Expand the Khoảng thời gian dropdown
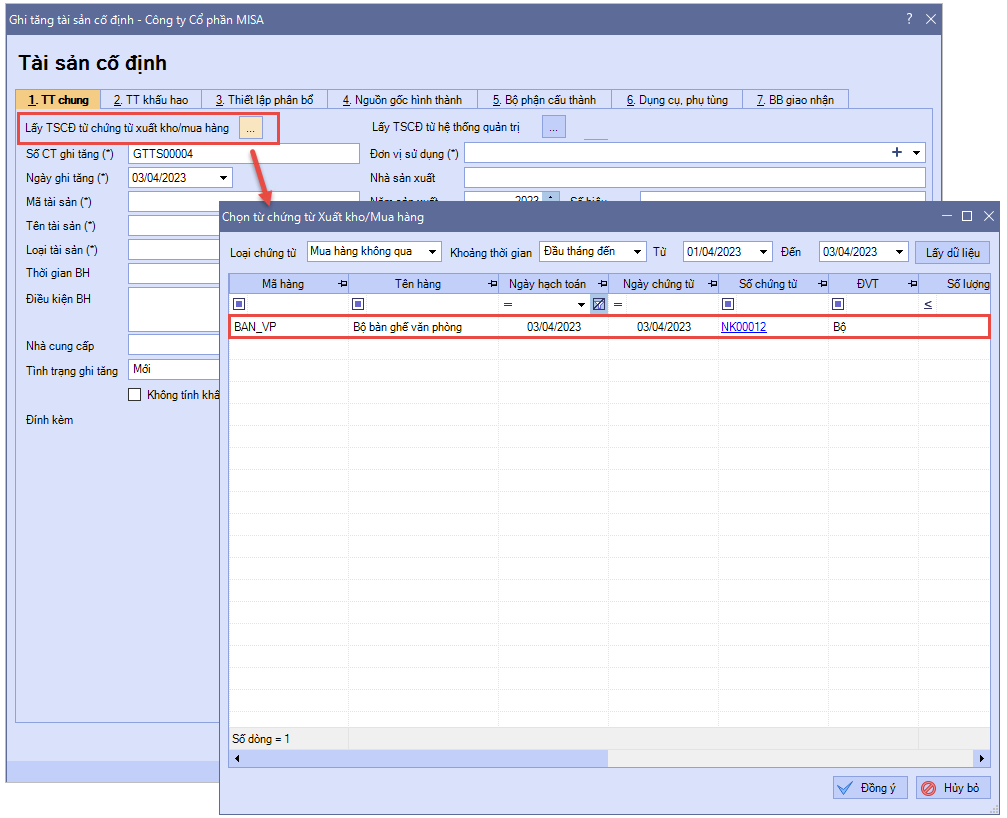The image size is (1007, 818). point(637,252)
